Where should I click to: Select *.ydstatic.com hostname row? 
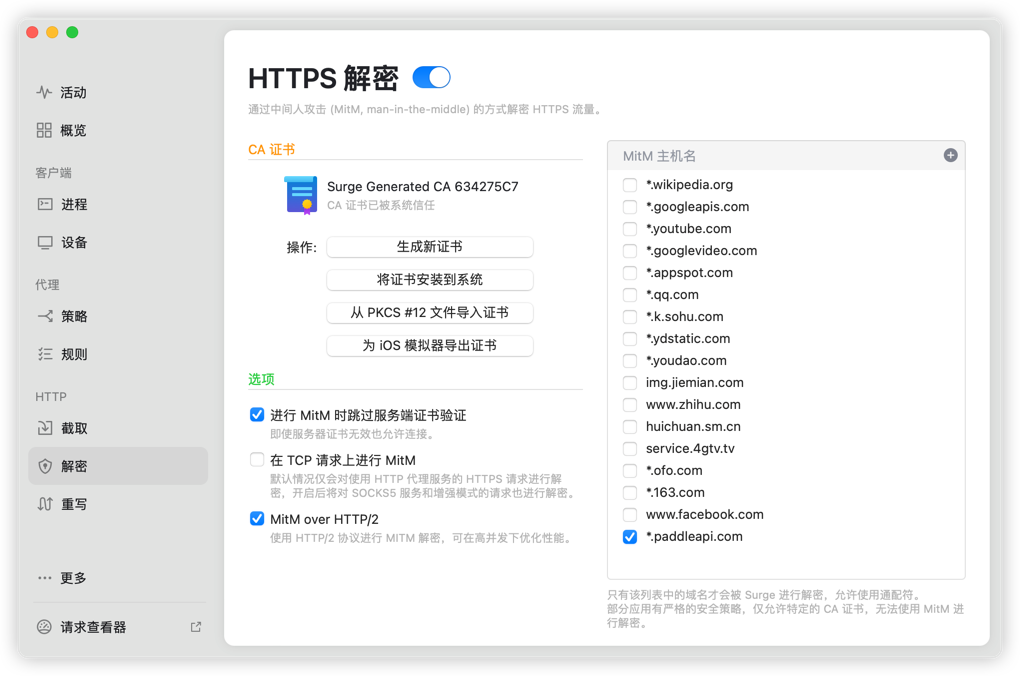click(786, 339)
